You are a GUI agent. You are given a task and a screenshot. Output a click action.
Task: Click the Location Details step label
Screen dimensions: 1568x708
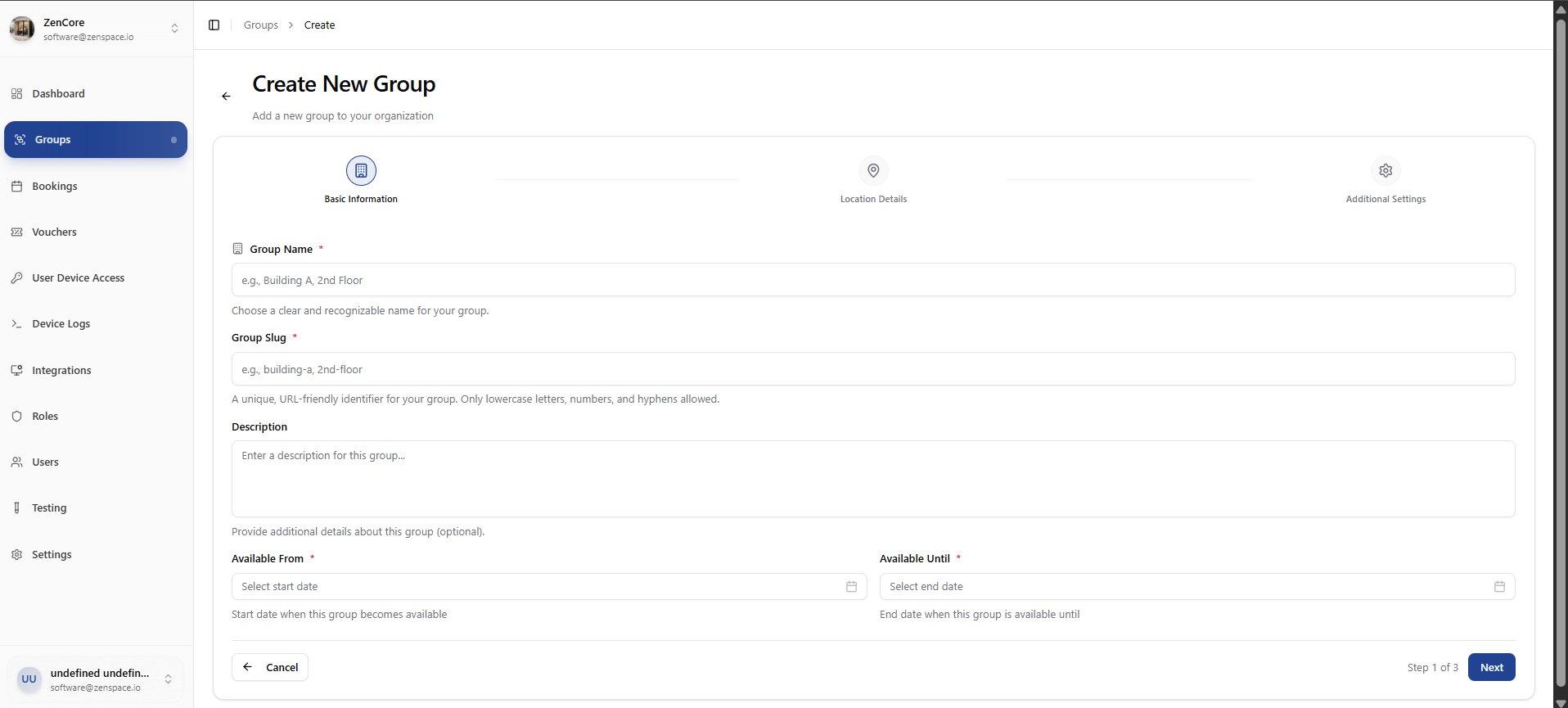(x=873, y=199)
